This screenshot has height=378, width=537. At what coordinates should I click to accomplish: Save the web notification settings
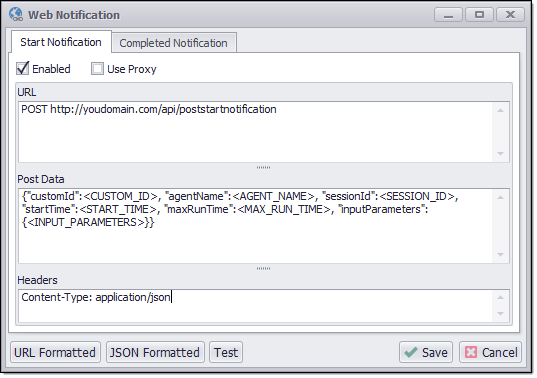point(426,352)
